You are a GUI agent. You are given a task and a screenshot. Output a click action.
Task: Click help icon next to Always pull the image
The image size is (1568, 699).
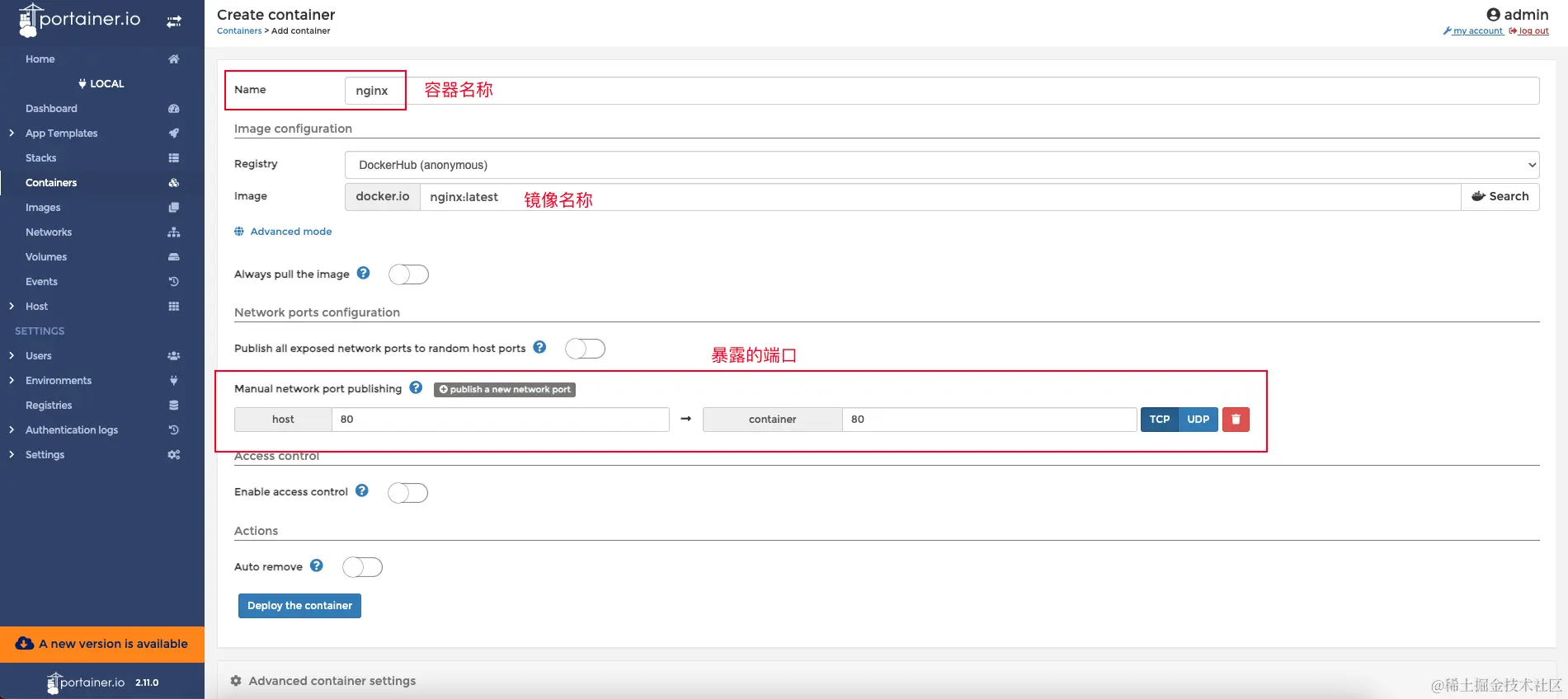point(363,273)
